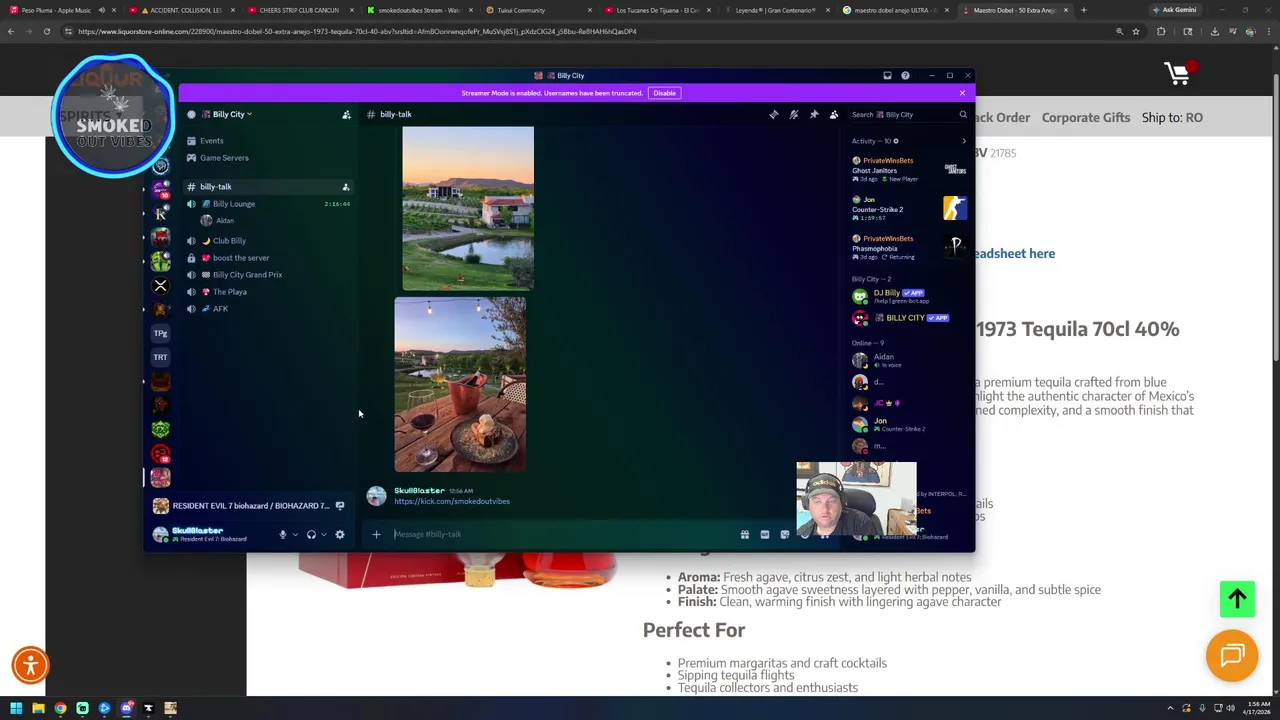Viewport: 1280px width, 720px height.
Task: Open Windows Start menu
Action: coord(16,708)
